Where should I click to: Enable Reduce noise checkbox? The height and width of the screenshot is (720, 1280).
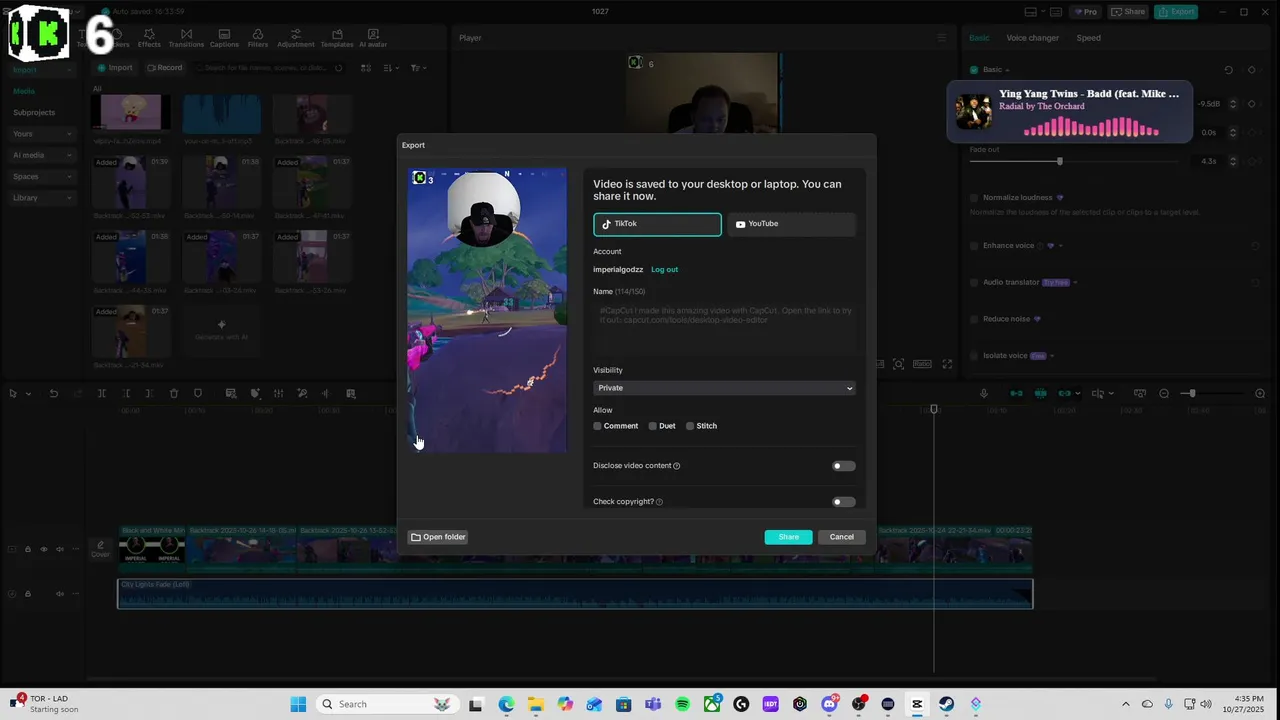pyautogui.click(x=974, y=319)
